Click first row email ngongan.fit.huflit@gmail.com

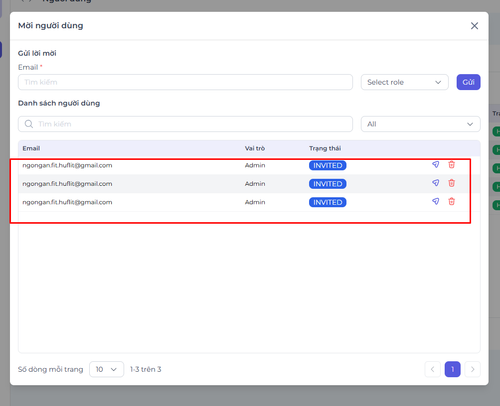(67, 165)
